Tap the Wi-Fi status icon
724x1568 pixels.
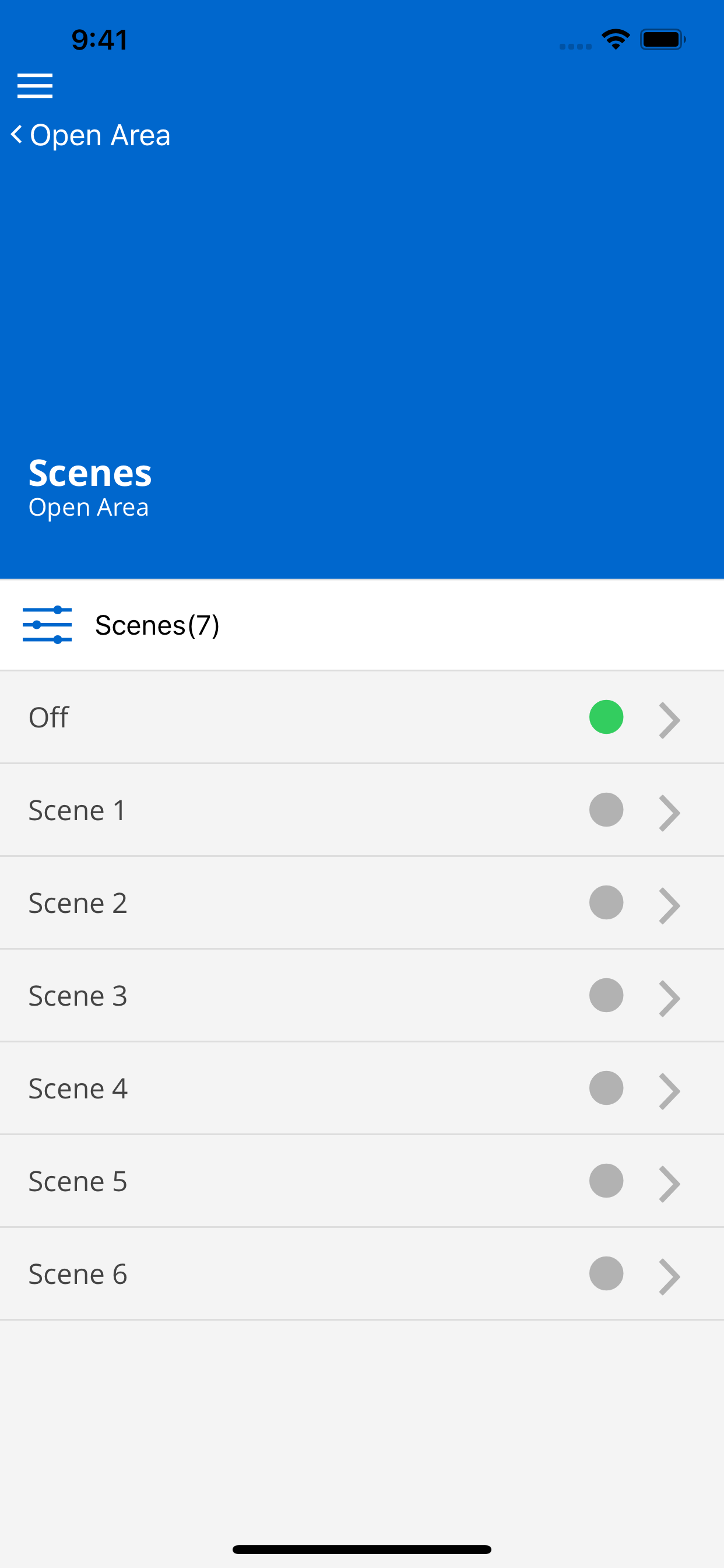(615, 40)
